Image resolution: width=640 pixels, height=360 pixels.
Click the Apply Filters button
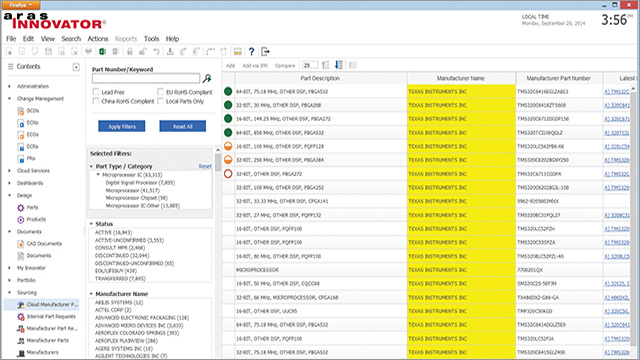tap(122, 127)
